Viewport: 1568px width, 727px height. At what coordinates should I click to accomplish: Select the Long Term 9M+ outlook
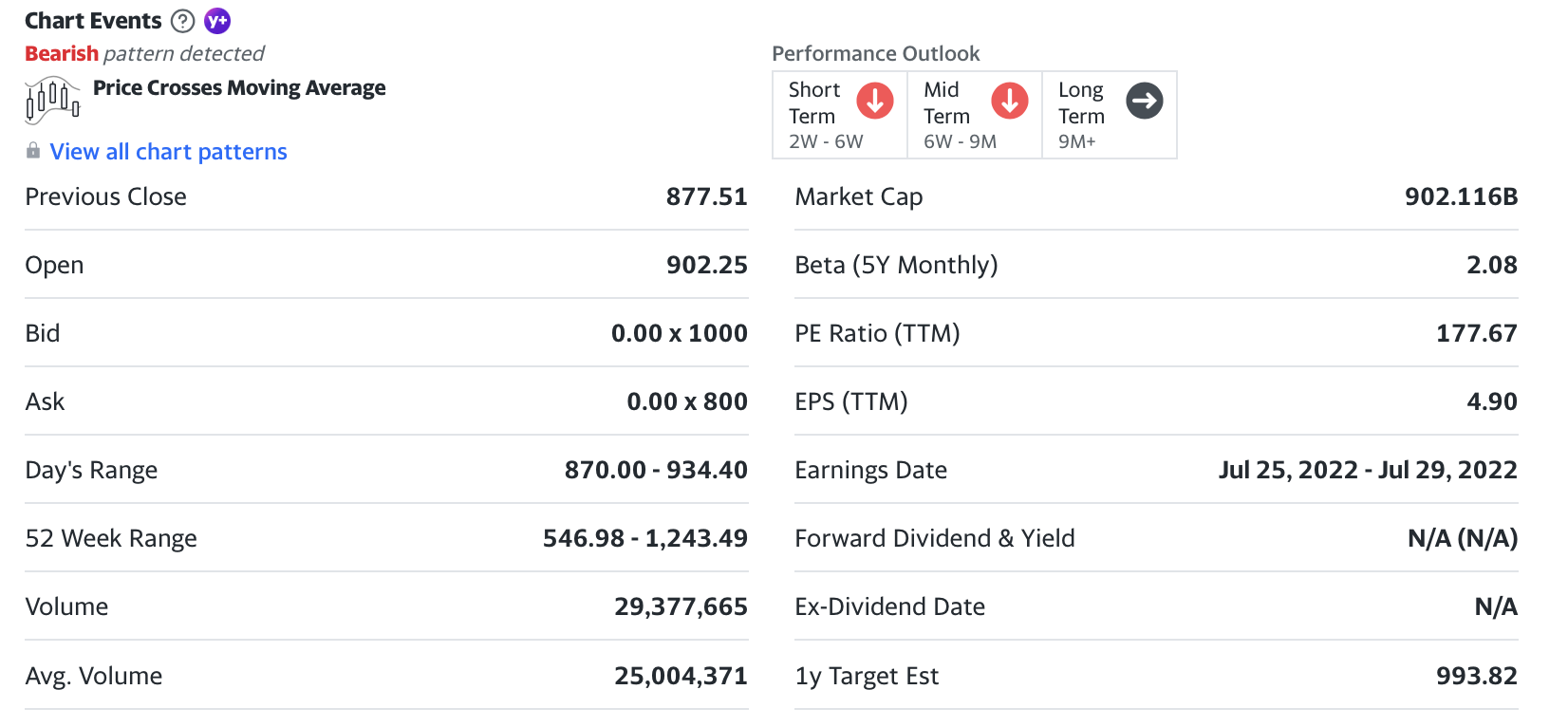(x=1082, y=115)
